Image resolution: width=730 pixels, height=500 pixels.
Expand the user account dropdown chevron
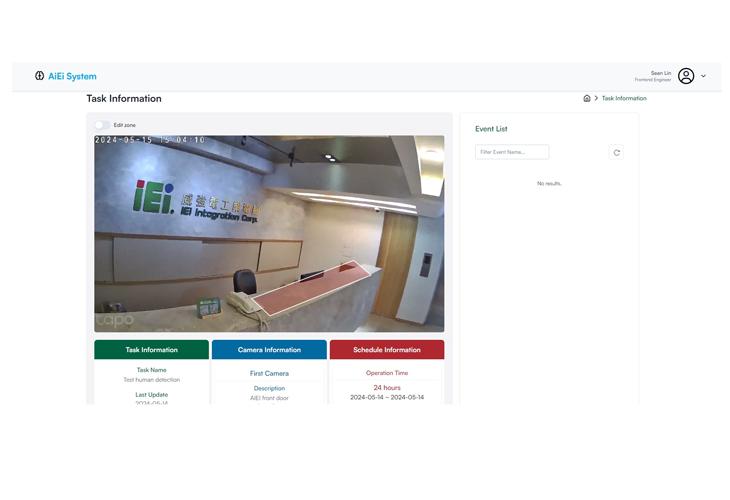point(703,76)
